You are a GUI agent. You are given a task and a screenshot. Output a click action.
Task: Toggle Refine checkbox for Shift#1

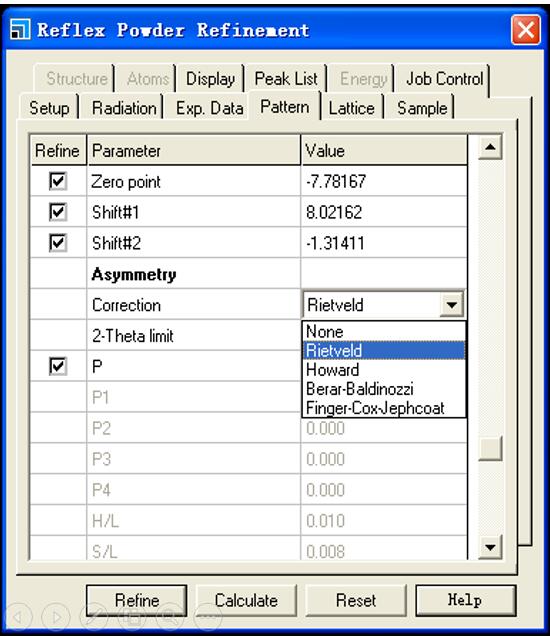coord(58,212)
